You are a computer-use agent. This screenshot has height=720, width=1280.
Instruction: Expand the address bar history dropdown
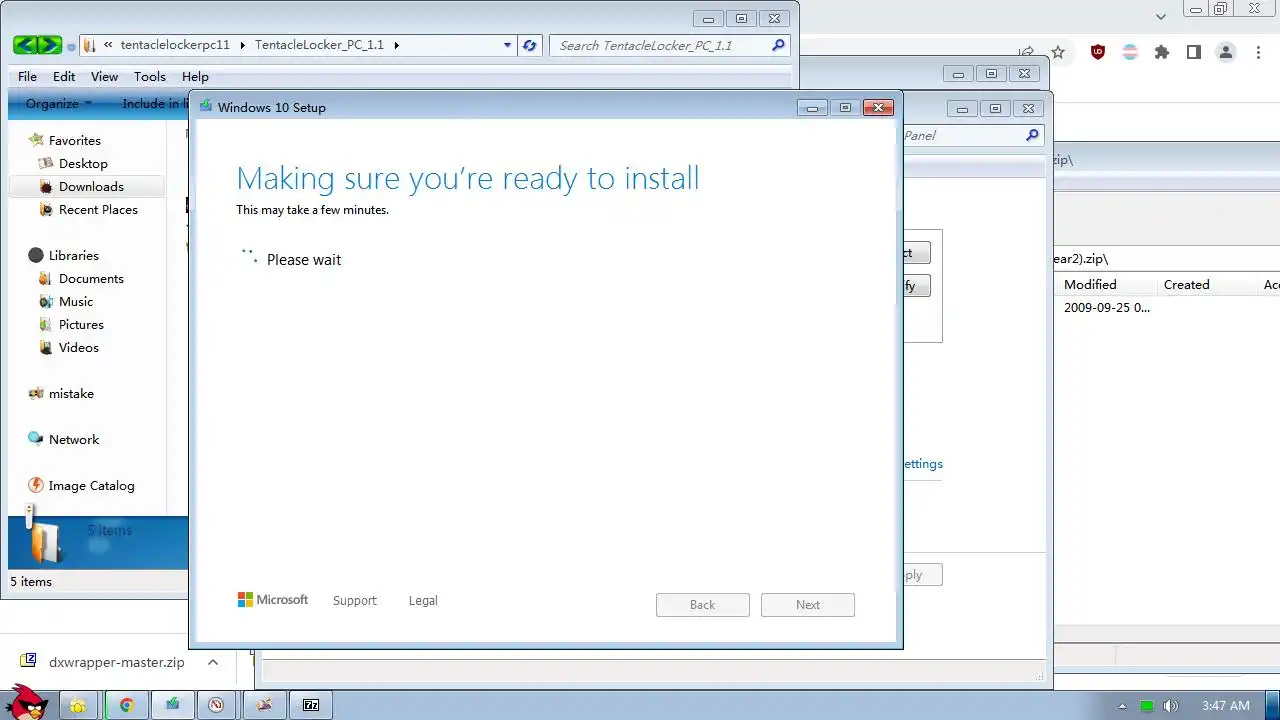[x=508, y=45]
